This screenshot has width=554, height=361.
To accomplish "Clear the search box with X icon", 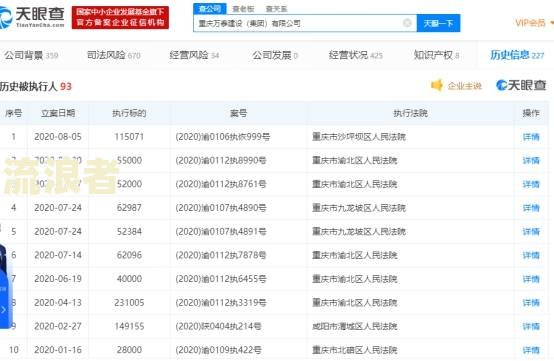I will click(x=407, y=23).
